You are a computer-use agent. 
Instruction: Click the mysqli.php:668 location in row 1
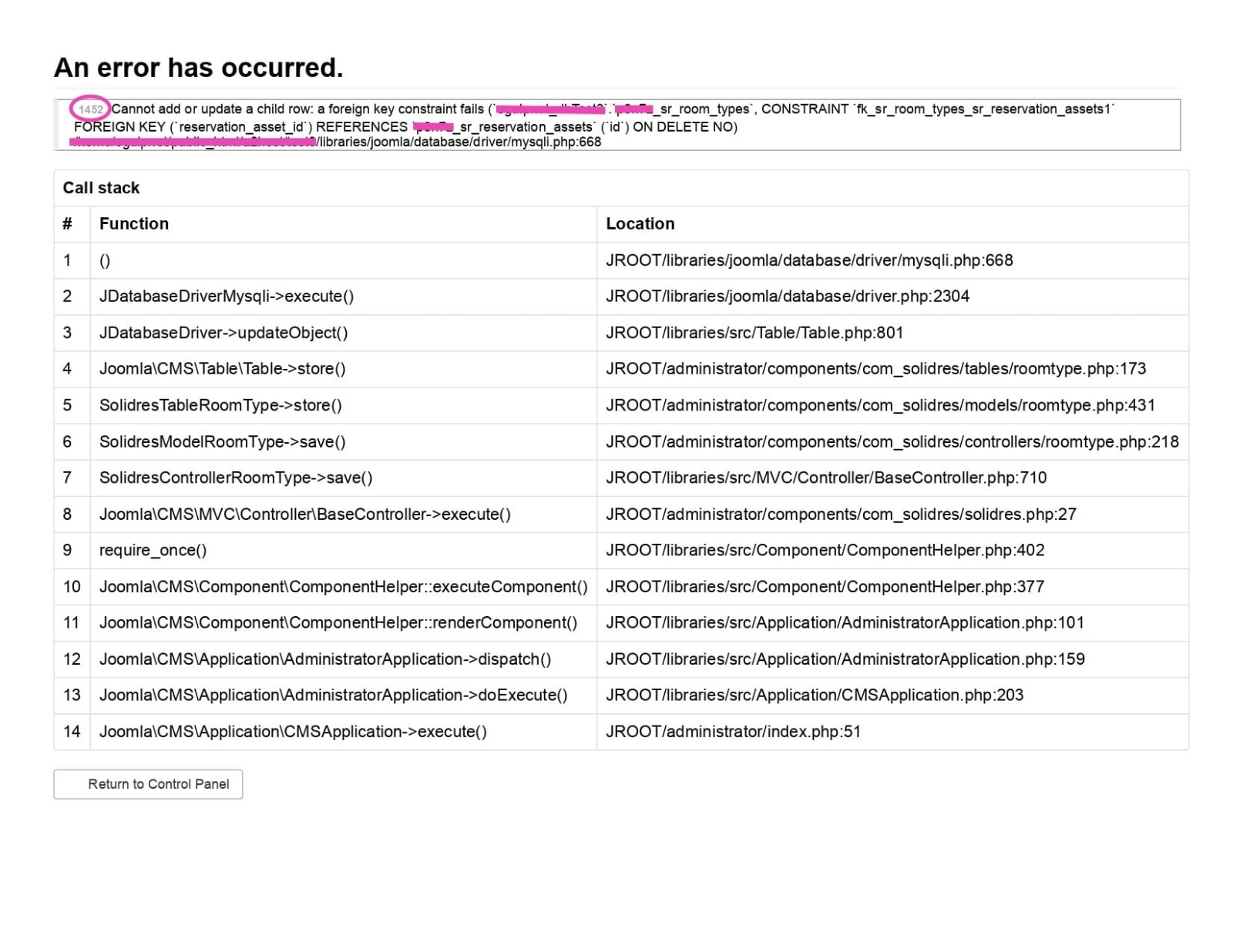(809, 260)
